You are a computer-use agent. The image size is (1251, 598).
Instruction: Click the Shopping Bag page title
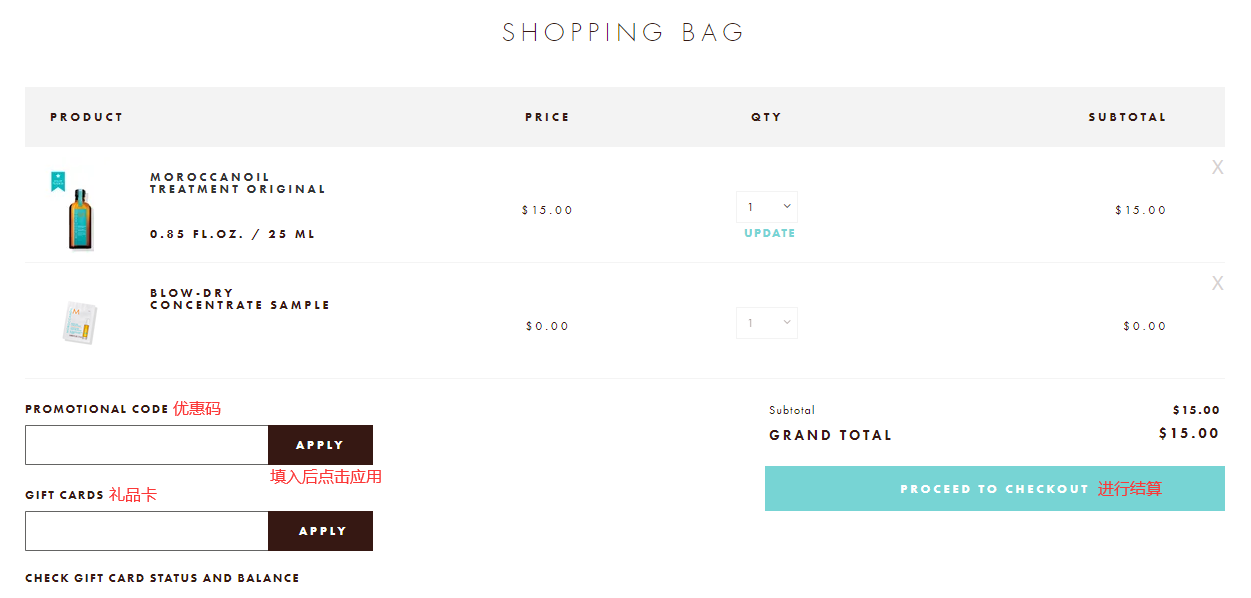[624, 32]
